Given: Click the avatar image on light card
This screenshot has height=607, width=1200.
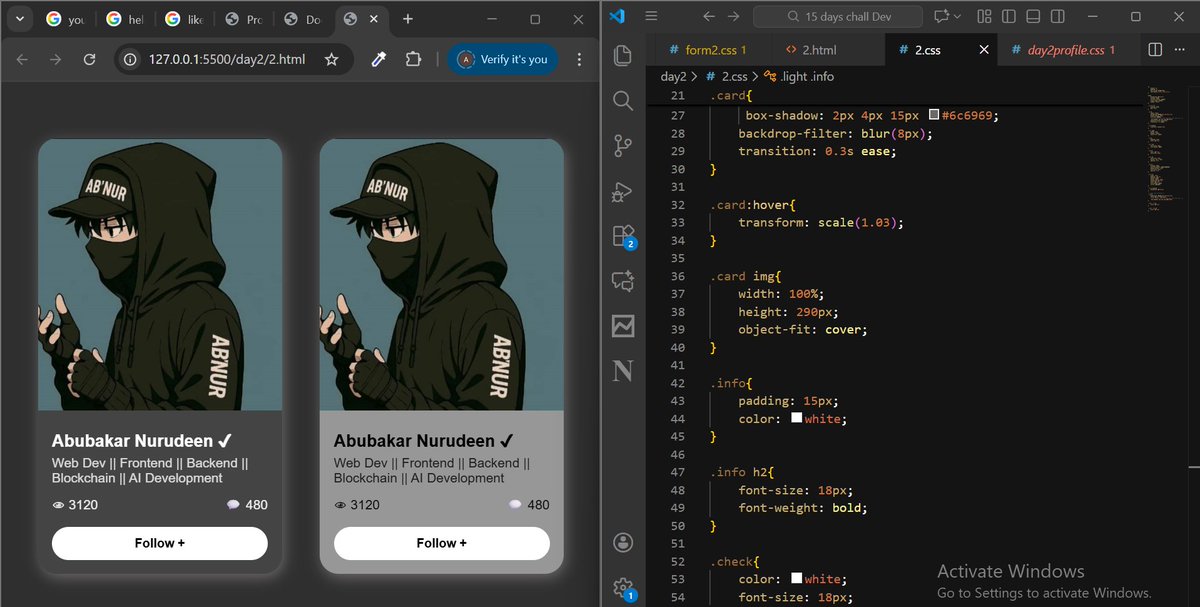Looking at the screenshot, I should coord(441,275).
